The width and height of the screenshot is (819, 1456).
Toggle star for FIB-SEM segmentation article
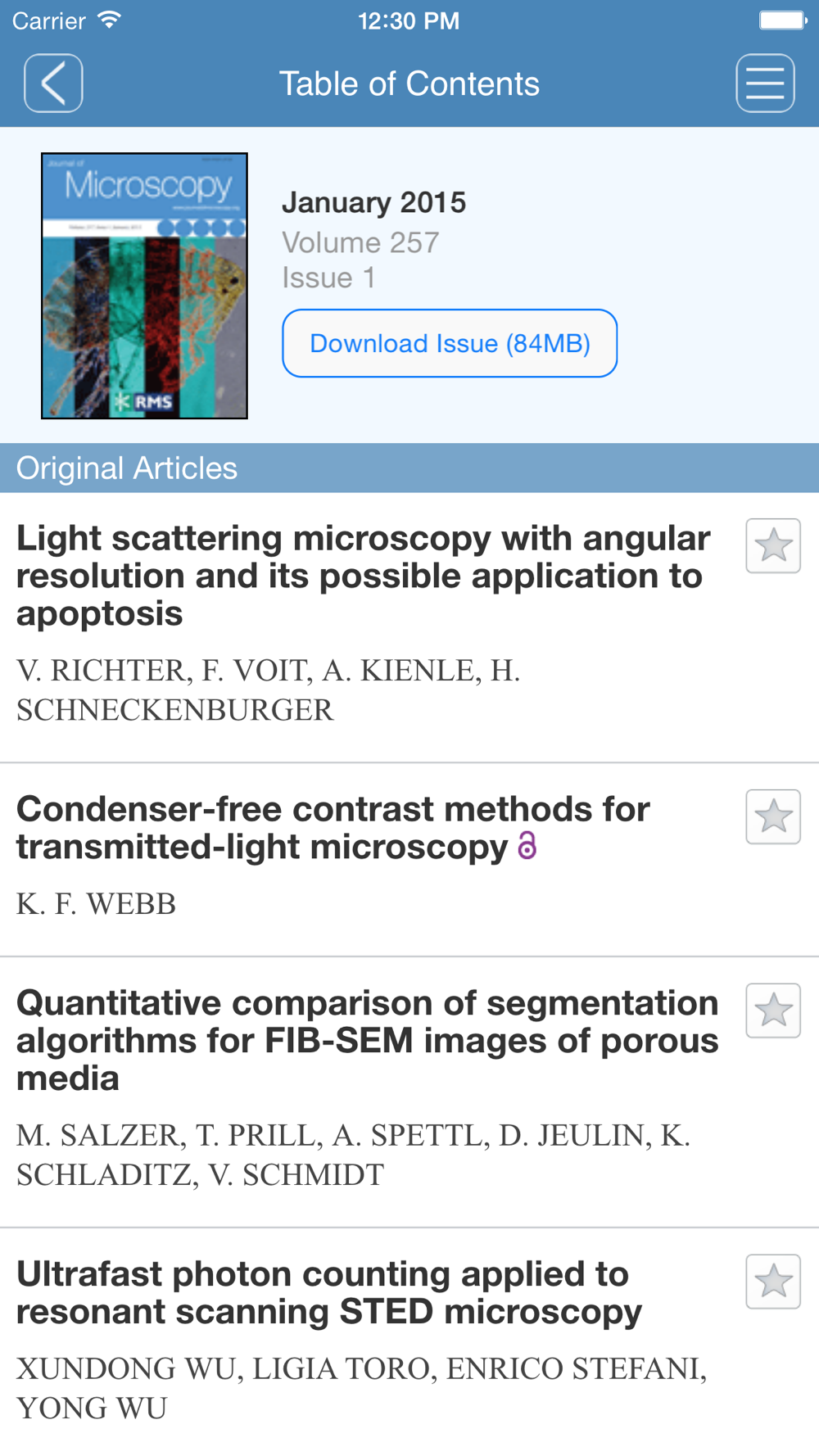(x=773, y=1011)
